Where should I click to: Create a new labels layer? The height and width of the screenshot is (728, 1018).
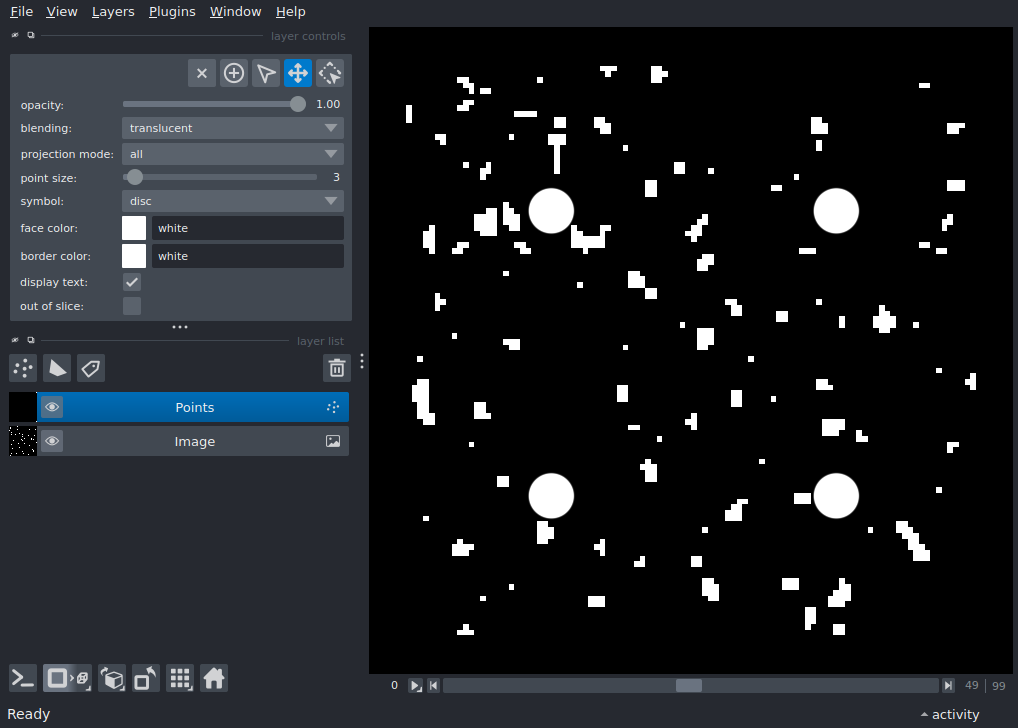(x=91, y=368)
